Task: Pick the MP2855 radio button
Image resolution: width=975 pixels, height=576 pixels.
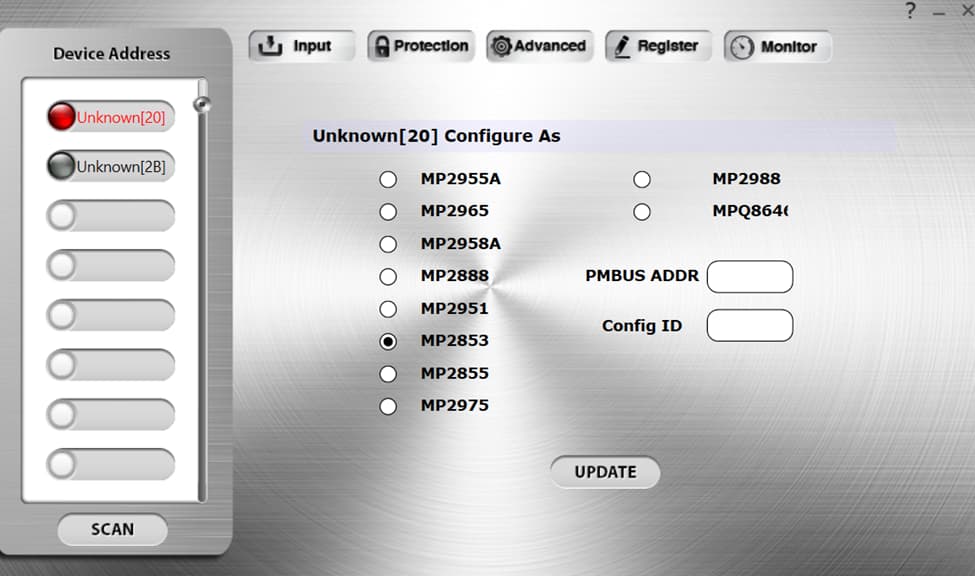Action: tap(388, 374)
